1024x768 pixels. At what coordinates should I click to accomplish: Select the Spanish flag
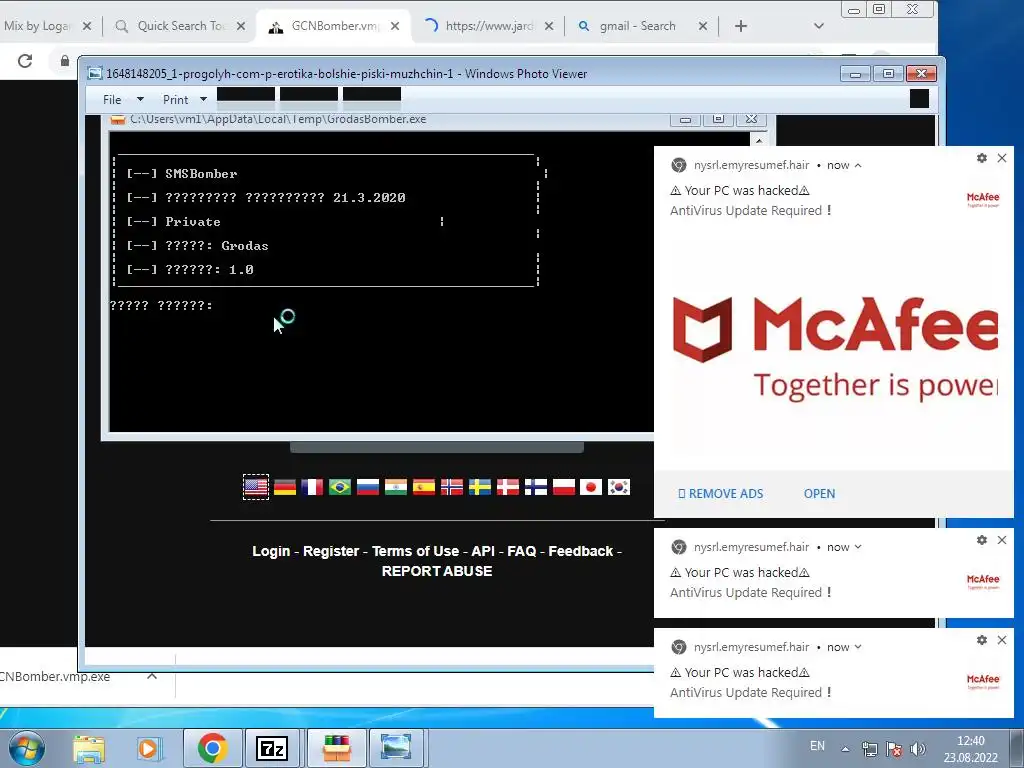pyautogui.click(x=424, y=487)
